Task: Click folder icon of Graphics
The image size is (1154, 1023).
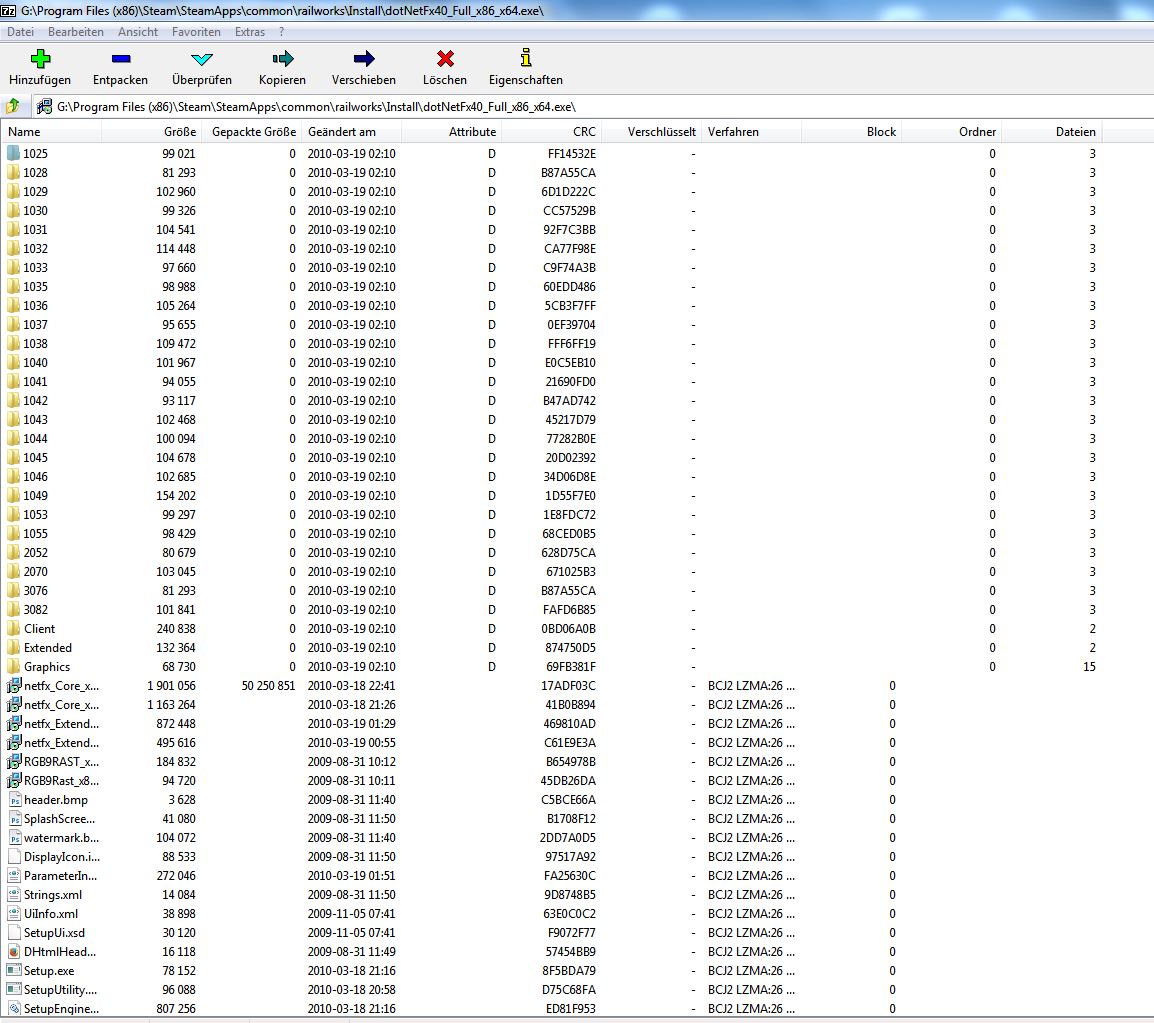Action: [x=13, y=667]
